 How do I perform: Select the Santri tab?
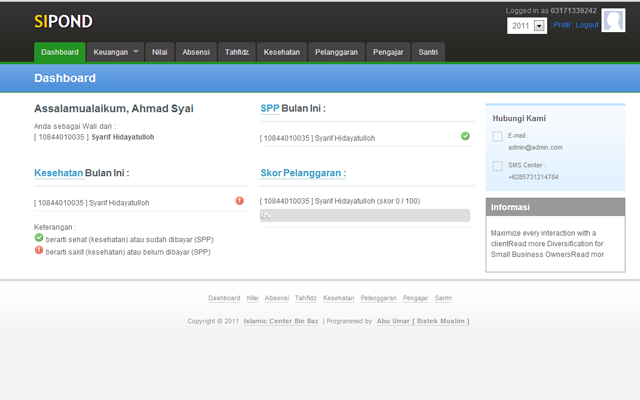click(427, 51)
